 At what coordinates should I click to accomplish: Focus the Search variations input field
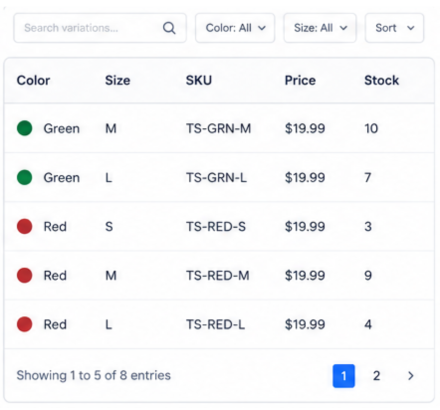click(100, 28)
